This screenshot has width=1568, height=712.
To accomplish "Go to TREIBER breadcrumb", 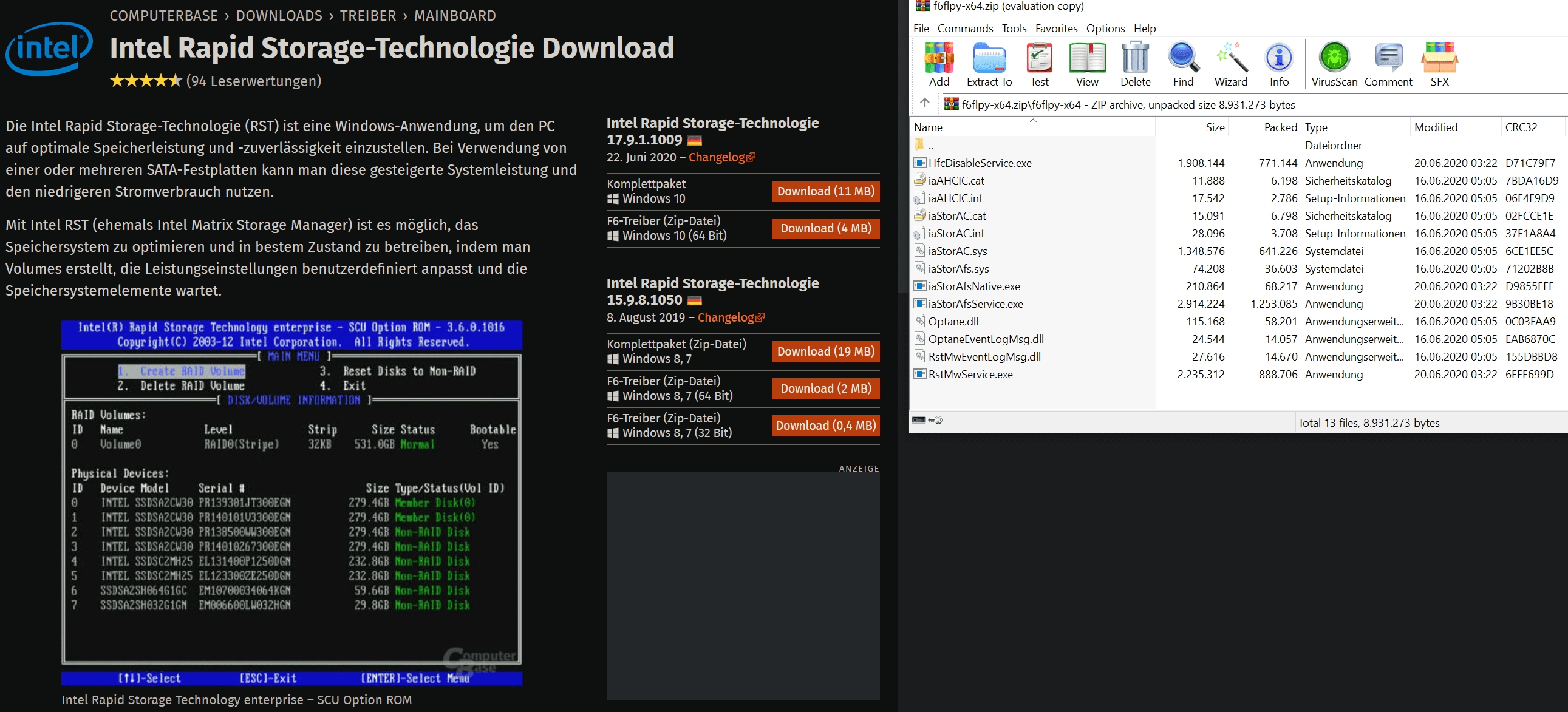I will pos(367,16).
